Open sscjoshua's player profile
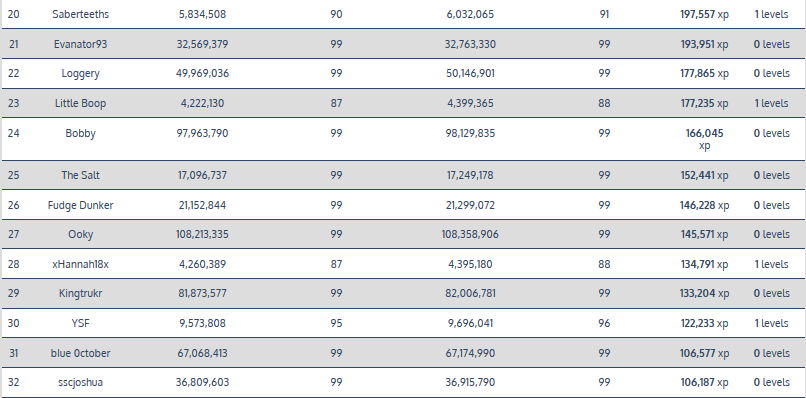The width and height of the screenshot is (806, 398). [81, 383]
